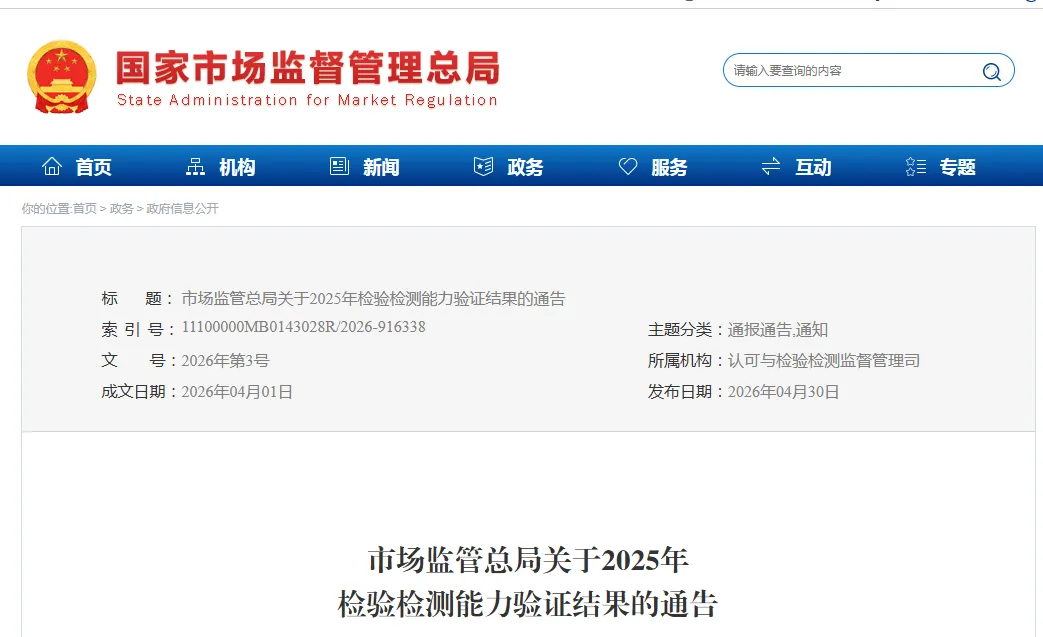Click the 索引号 field label

point(138,330)
